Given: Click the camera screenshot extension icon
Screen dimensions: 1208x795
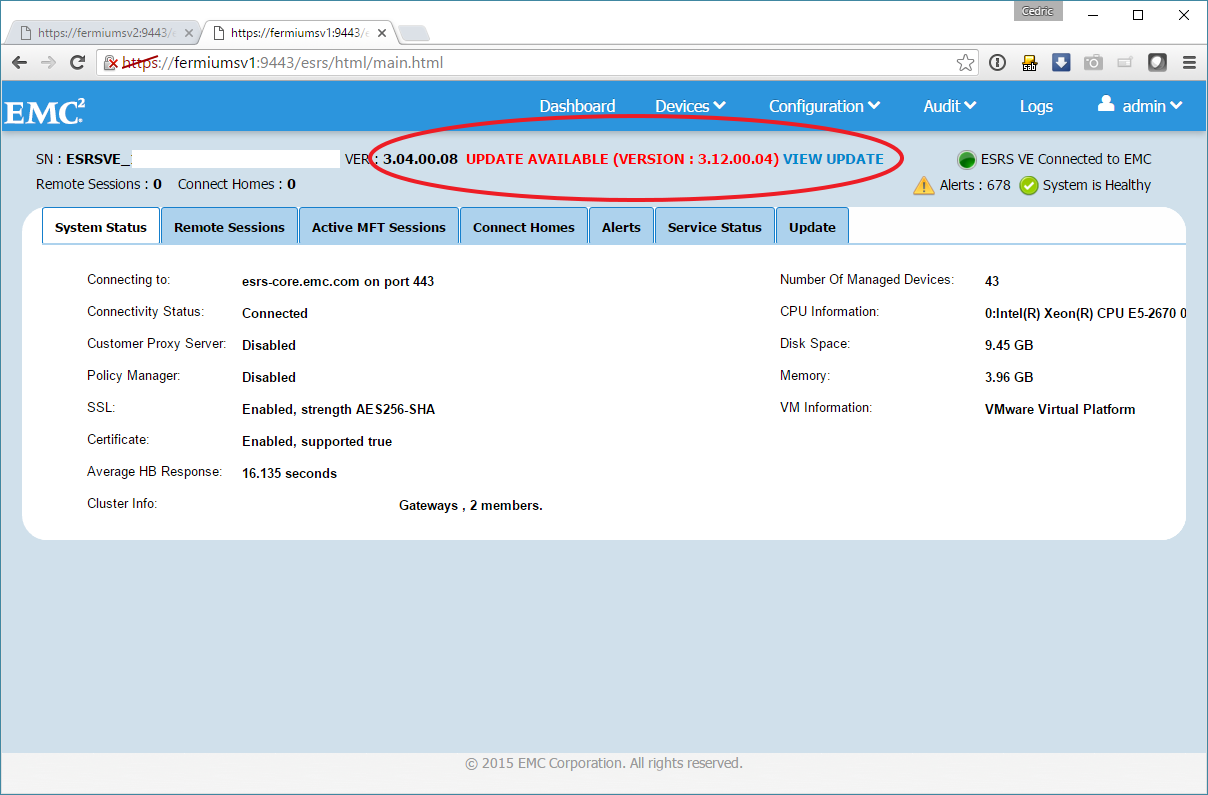Looking at the screenshot, I should (x=1093, y=63).
